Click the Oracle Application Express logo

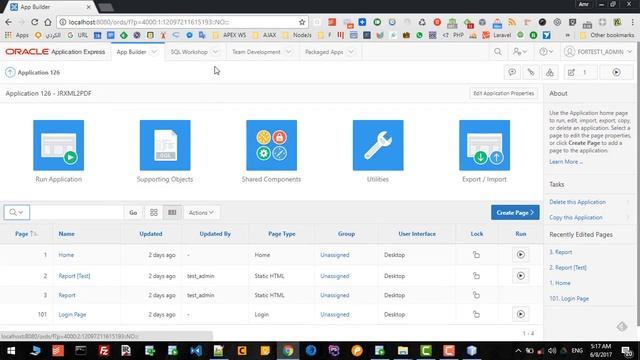point(55,52)
